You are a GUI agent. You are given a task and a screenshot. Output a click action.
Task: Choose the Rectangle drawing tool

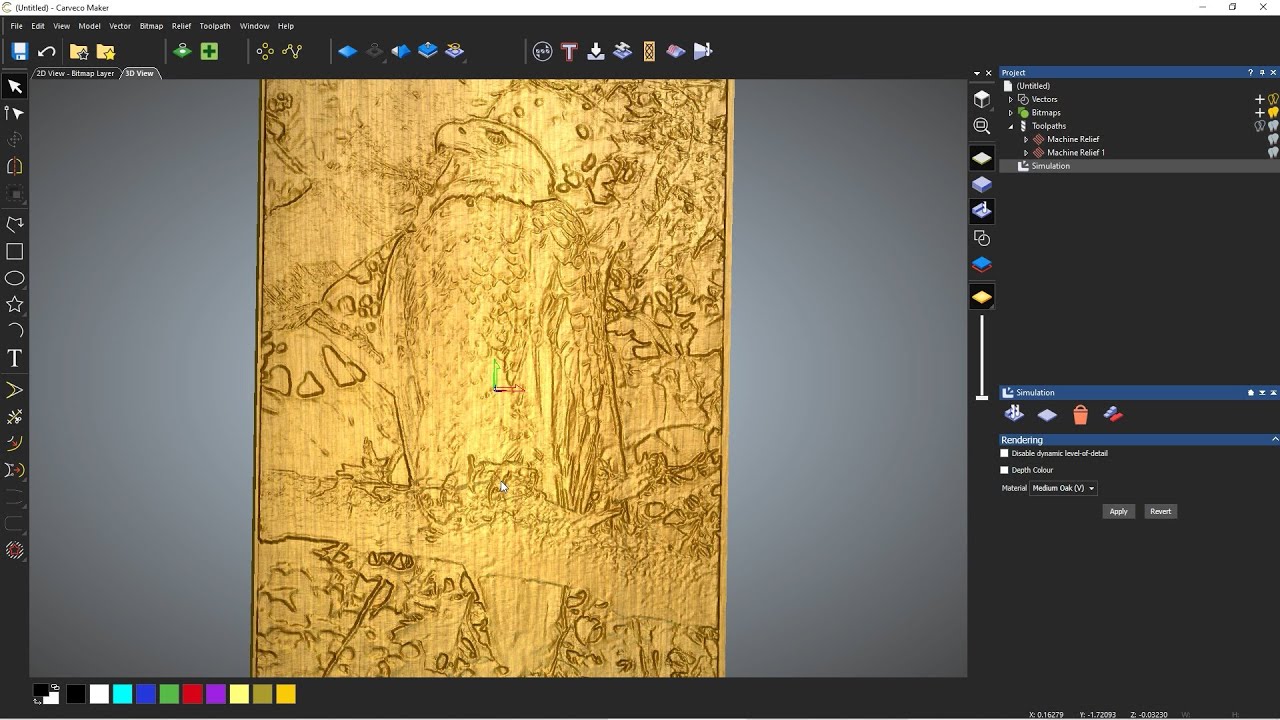tap(15, 251)
